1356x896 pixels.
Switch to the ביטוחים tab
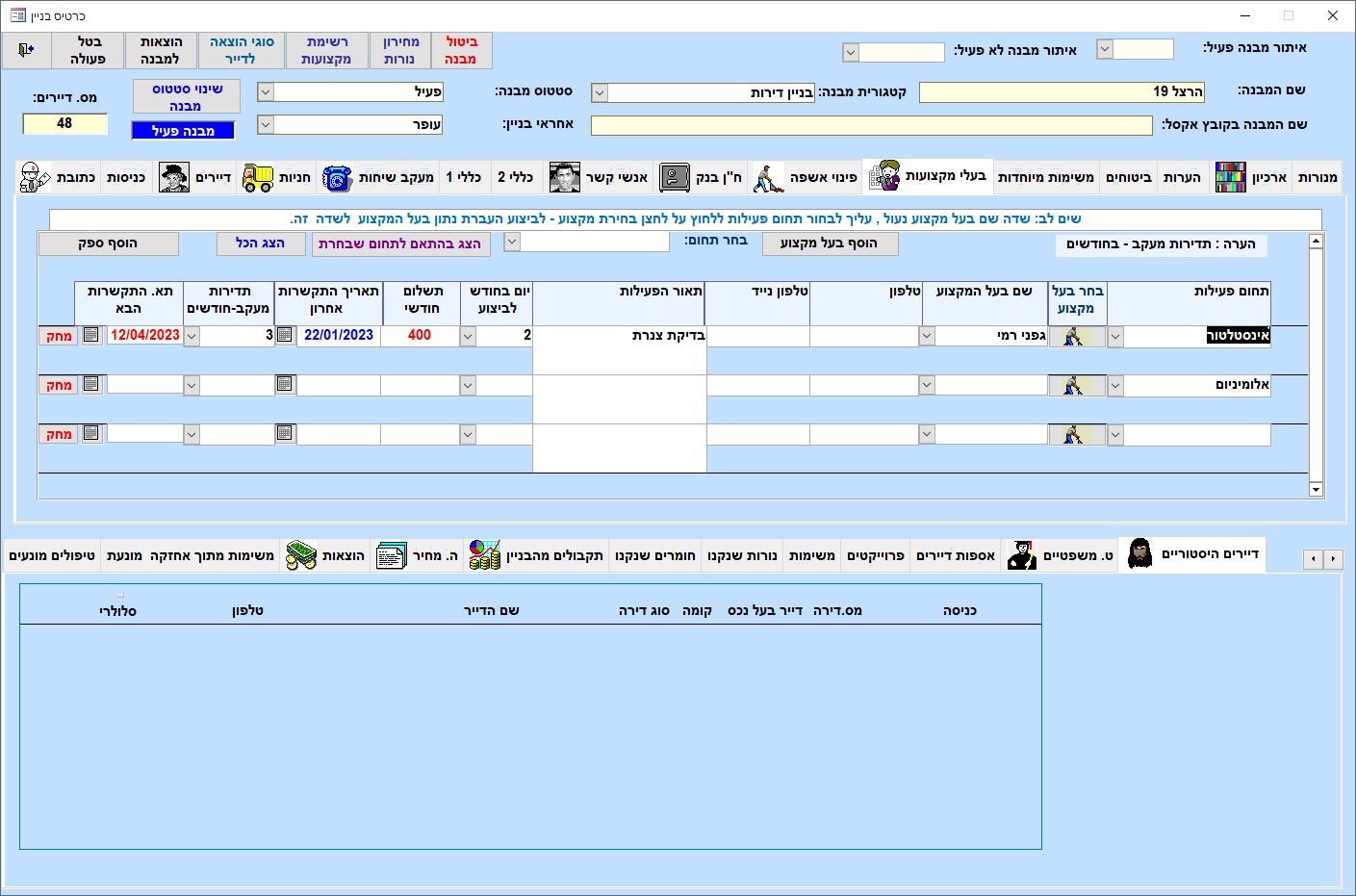pyautogui.click(x=1128, y=177)
